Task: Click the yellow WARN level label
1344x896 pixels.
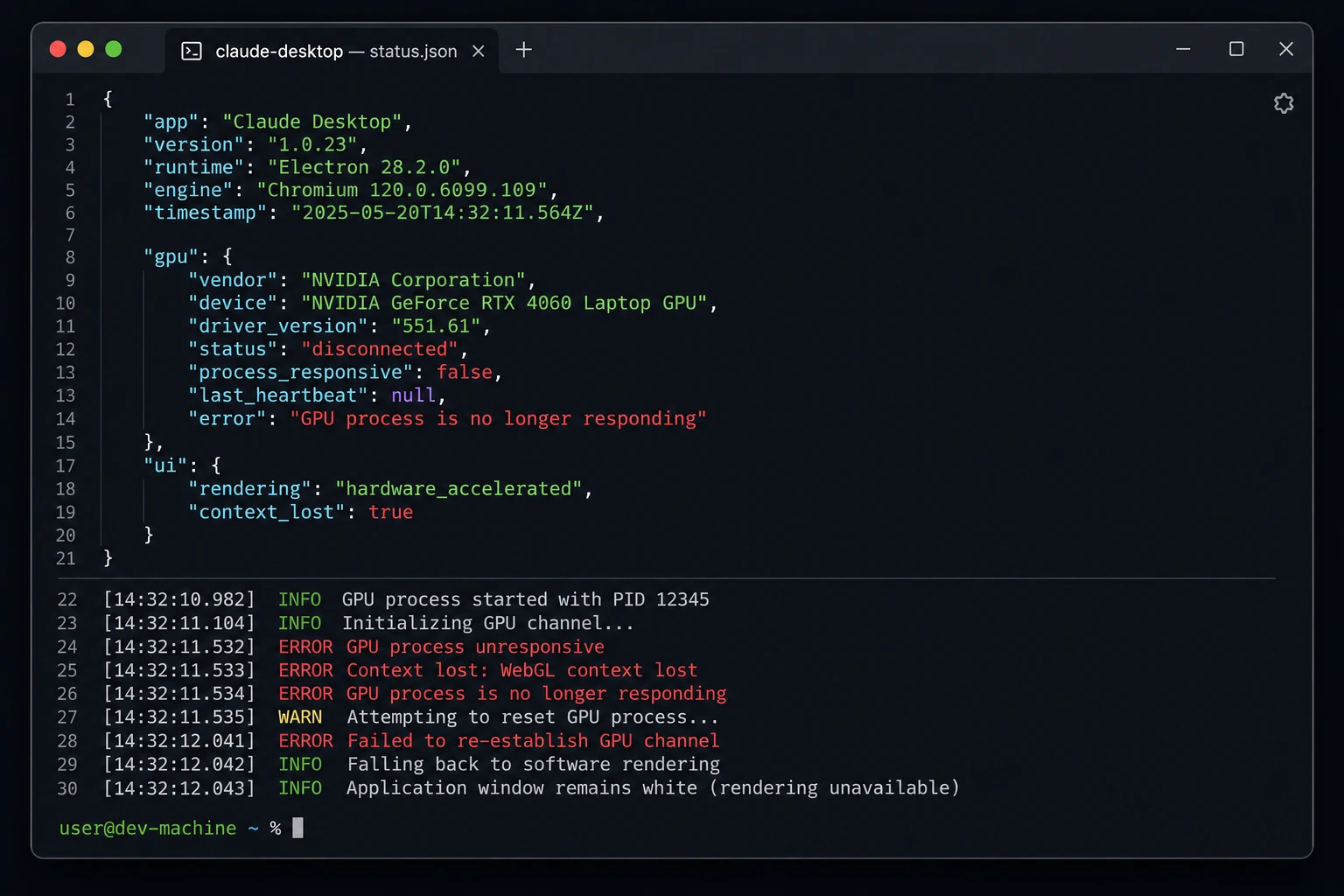Action: (300, 717)
